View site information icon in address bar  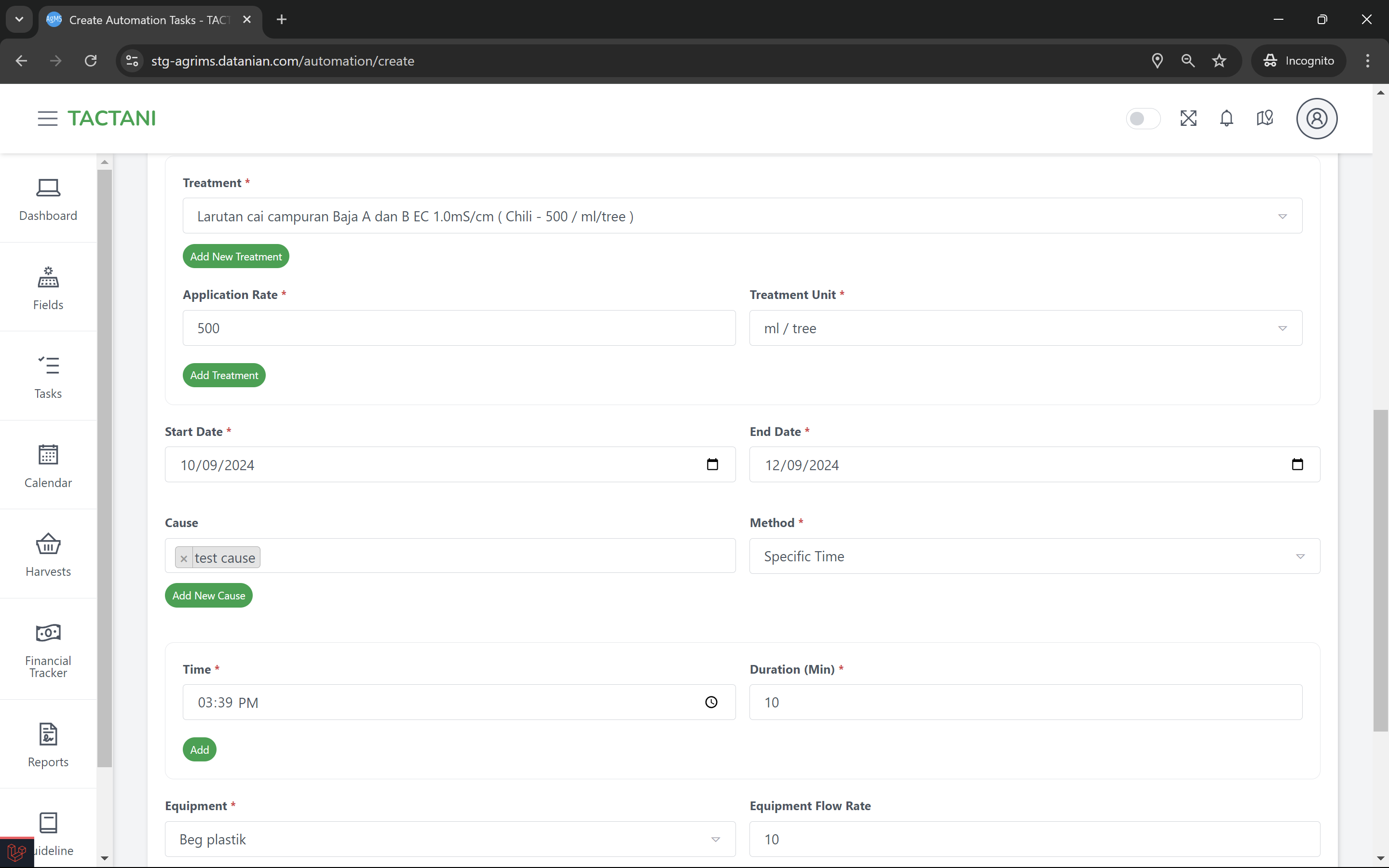tap(132, 61)
